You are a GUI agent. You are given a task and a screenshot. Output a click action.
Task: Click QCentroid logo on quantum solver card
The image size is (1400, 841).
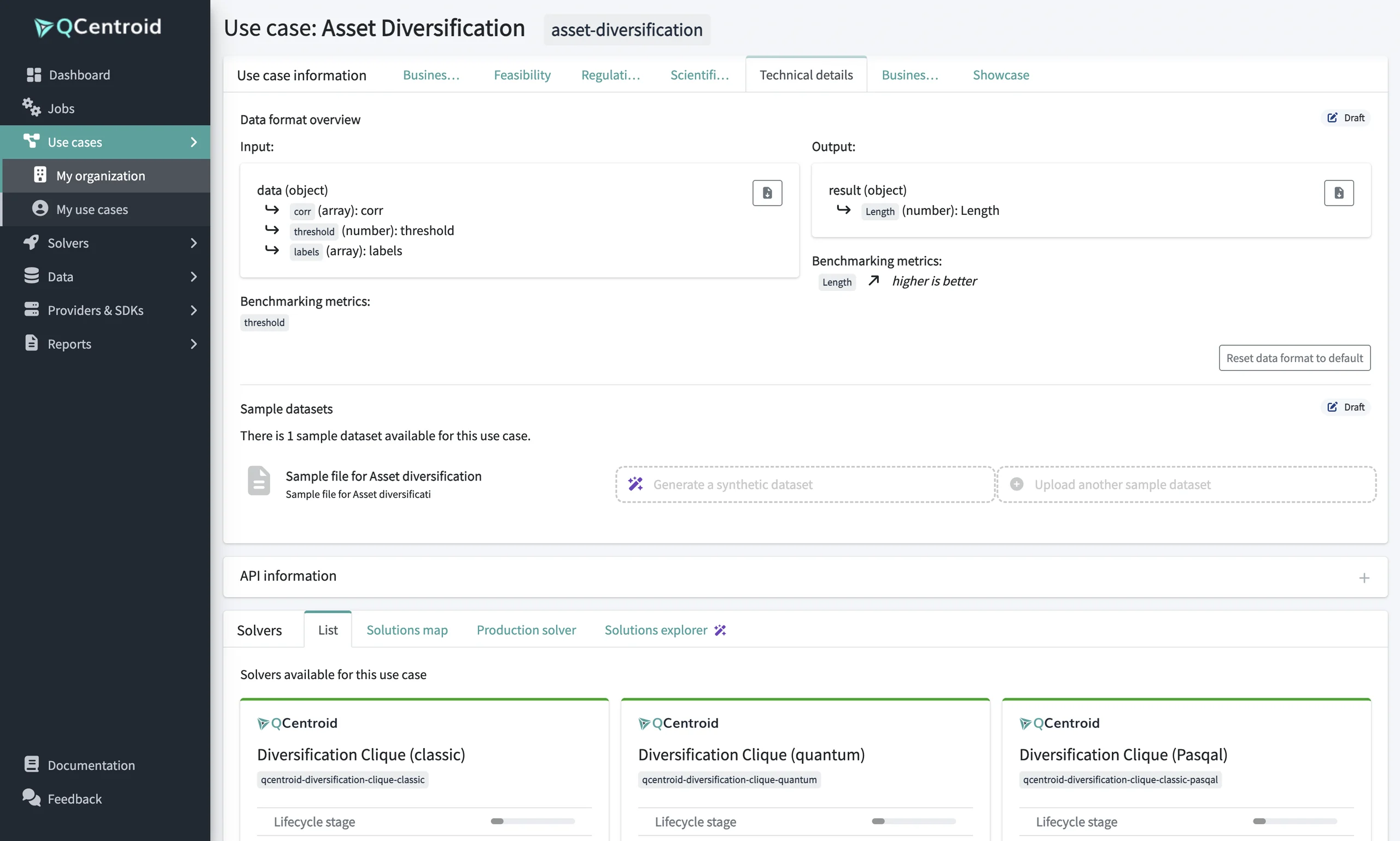click(x=678, y=723)
